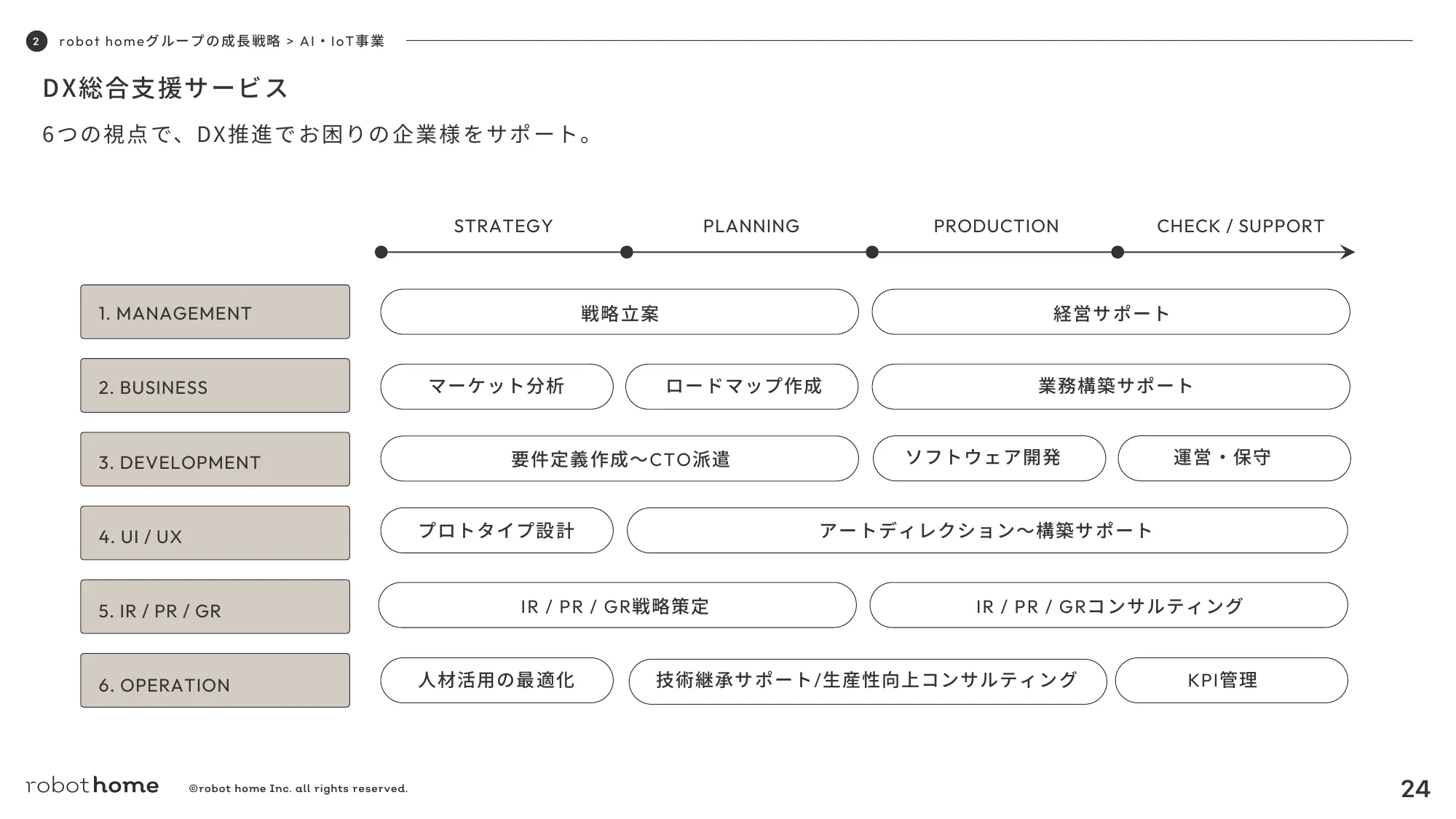Select the 6. OPERATION category box
Image resolution: width=1456 pixels, height=819 pixels.
coord(215,681)
